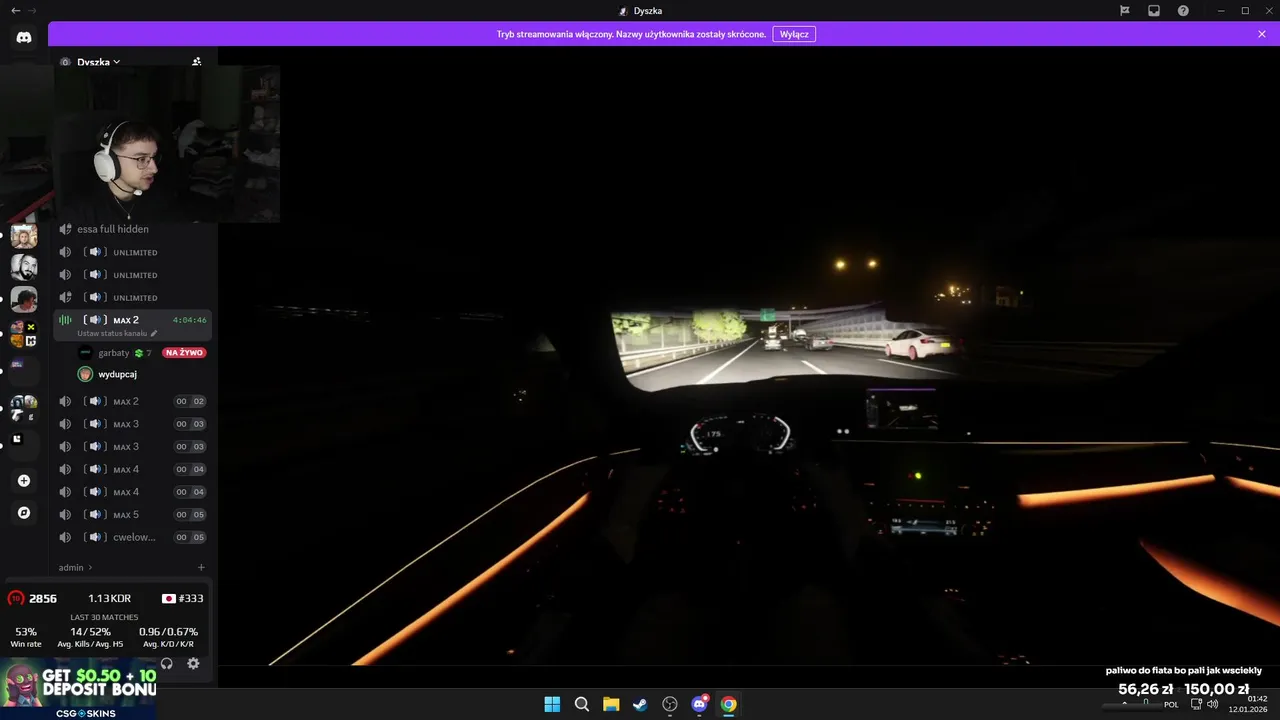Click speaker icon of essa full hidden
Viewport: 1280px width, 720px height.
[x=65, y=229]
